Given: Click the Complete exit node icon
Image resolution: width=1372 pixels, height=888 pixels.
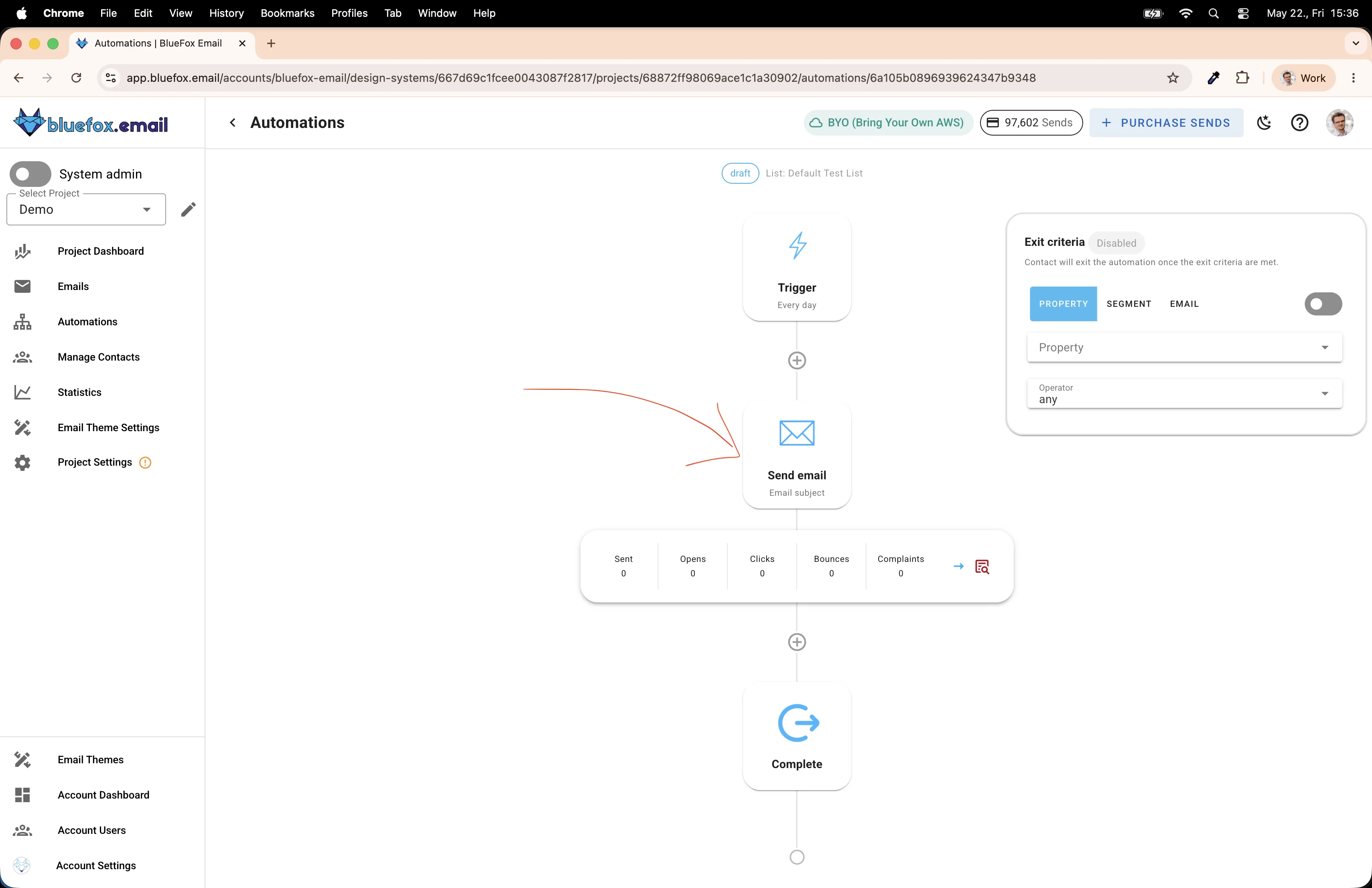Looking at the screenshot, I should click(x=798, y=723).
